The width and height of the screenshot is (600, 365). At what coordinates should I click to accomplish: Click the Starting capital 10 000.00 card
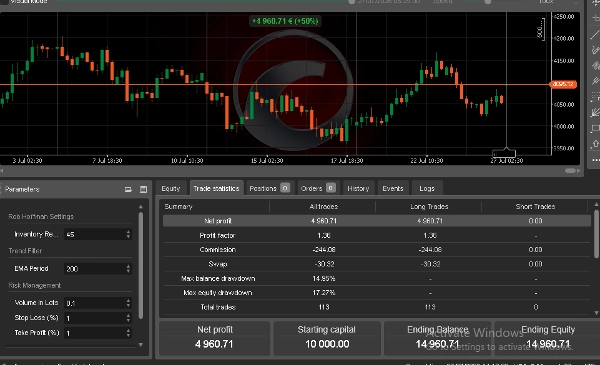[327, 338]
